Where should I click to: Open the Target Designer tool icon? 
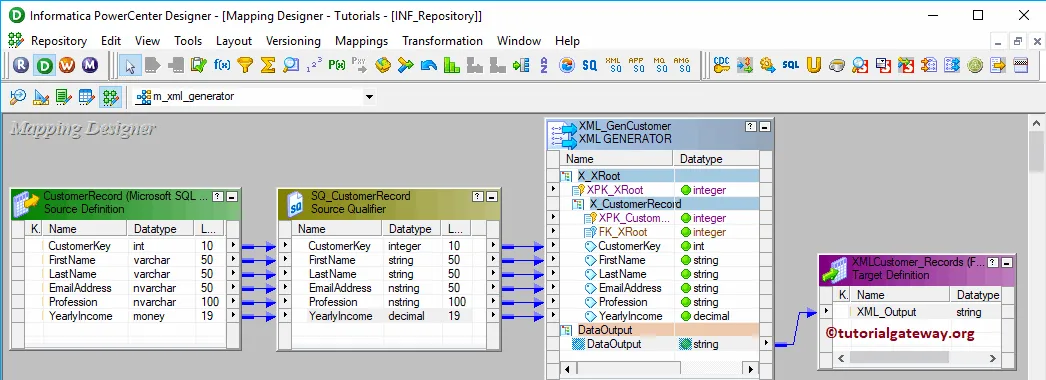tap(41, 97)
